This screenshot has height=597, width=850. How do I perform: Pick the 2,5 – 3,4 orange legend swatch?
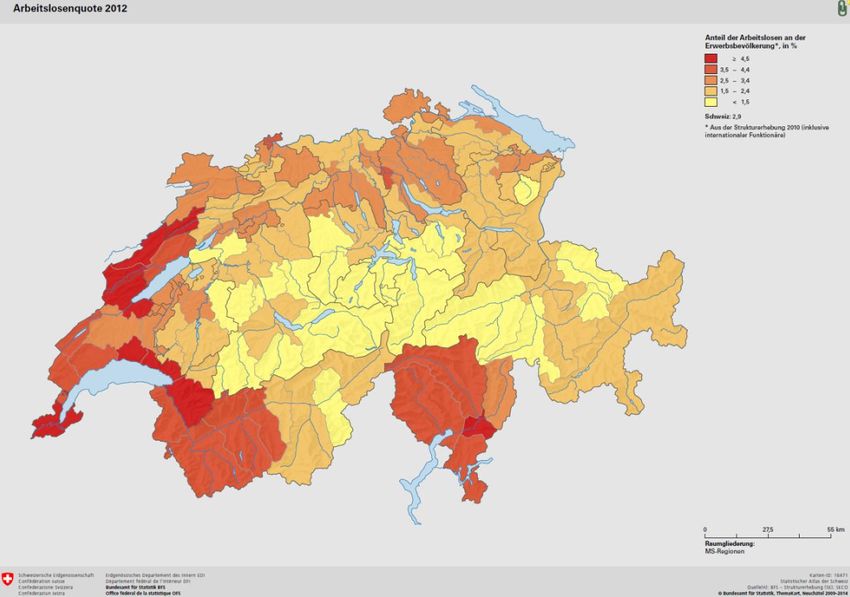coord(711,81)
